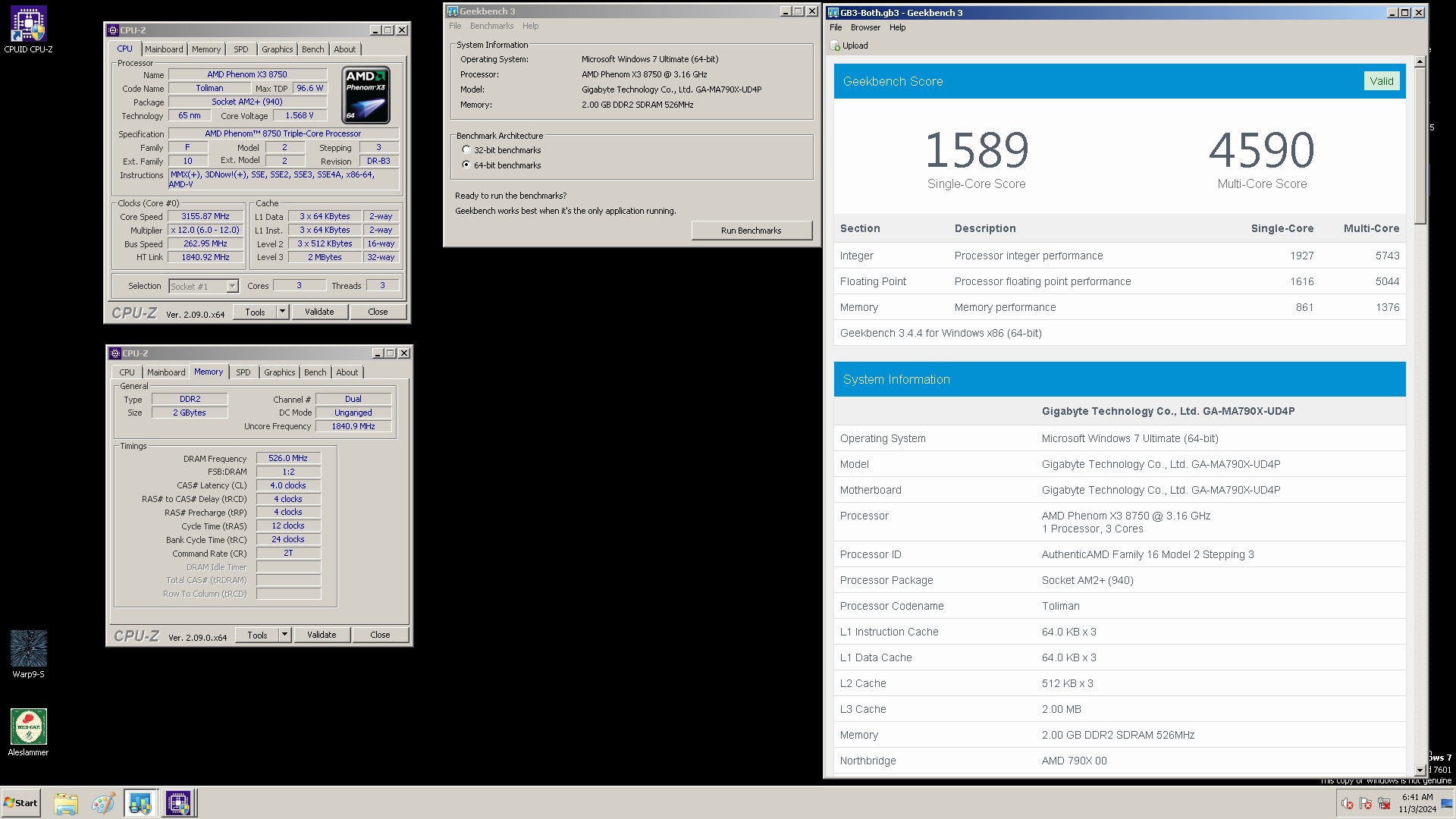Click Validate in the Memory CPU-Z window
The width and height of the screenshot is (1456, 819).
322,635
